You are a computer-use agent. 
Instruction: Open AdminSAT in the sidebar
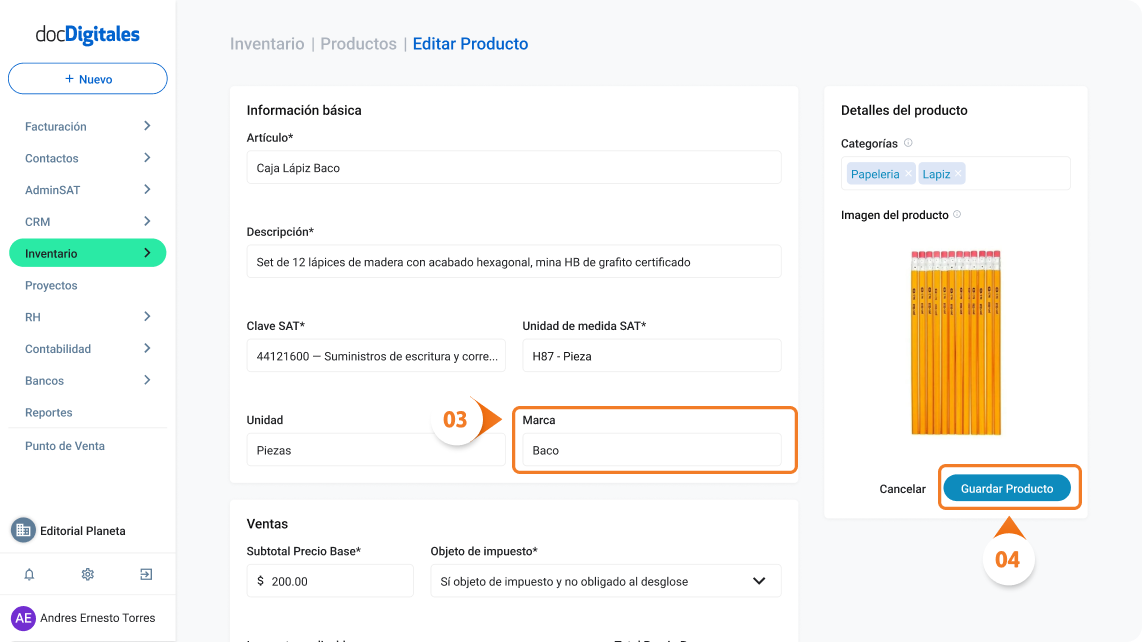pyautogui.click(x=52, y=190)
